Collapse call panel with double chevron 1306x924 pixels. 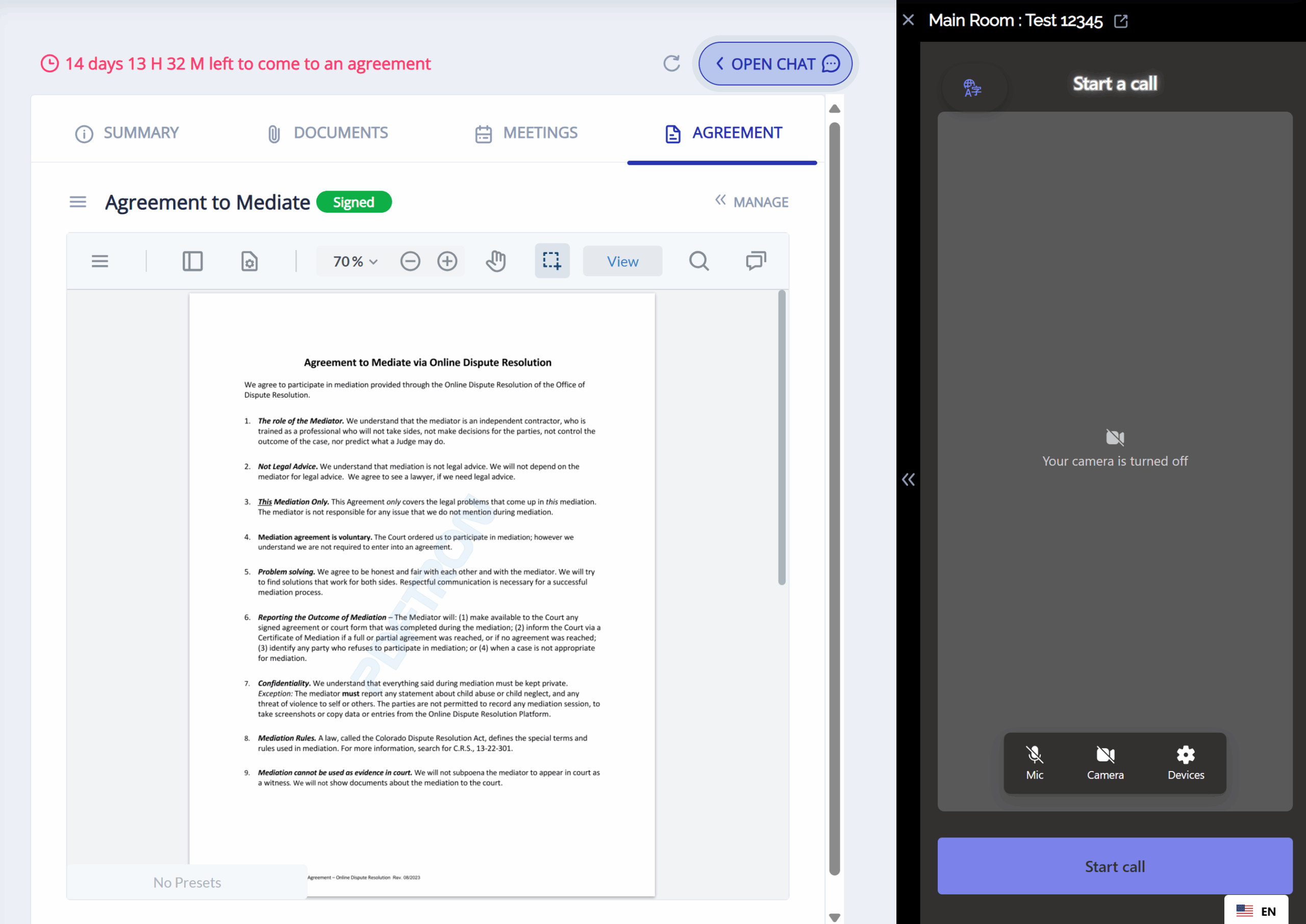click(908, 480)
